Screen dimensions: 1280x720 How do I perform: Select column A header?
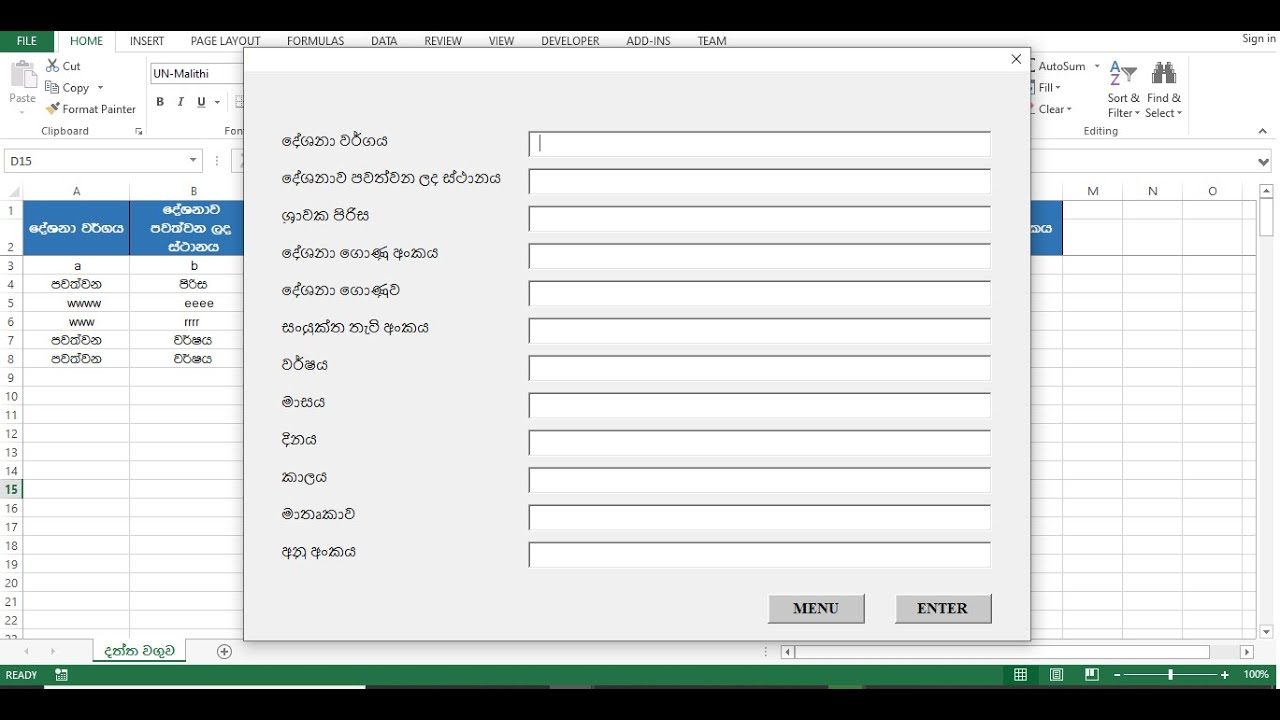tap(76, 191)
